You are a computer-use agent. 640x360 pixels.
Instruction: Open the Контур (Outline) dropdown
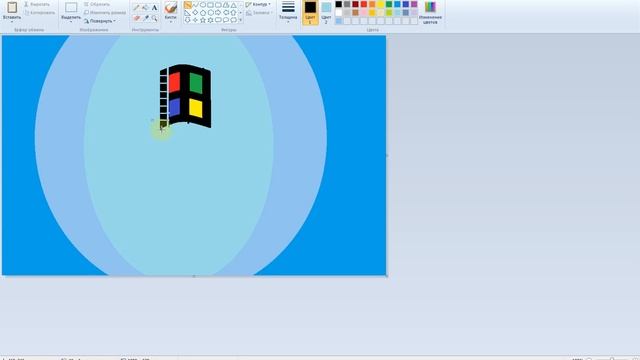coord(258,4)
